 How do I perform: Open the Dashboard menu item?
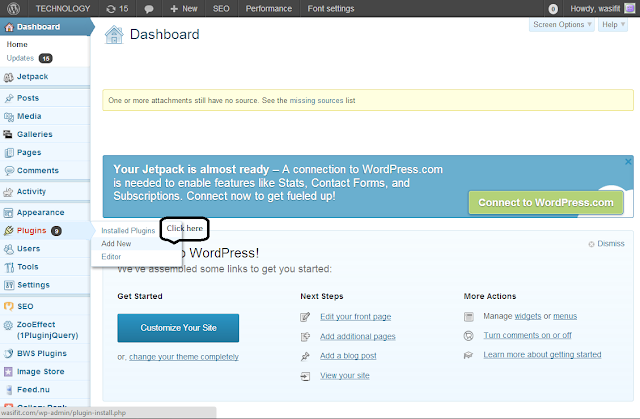45,27
